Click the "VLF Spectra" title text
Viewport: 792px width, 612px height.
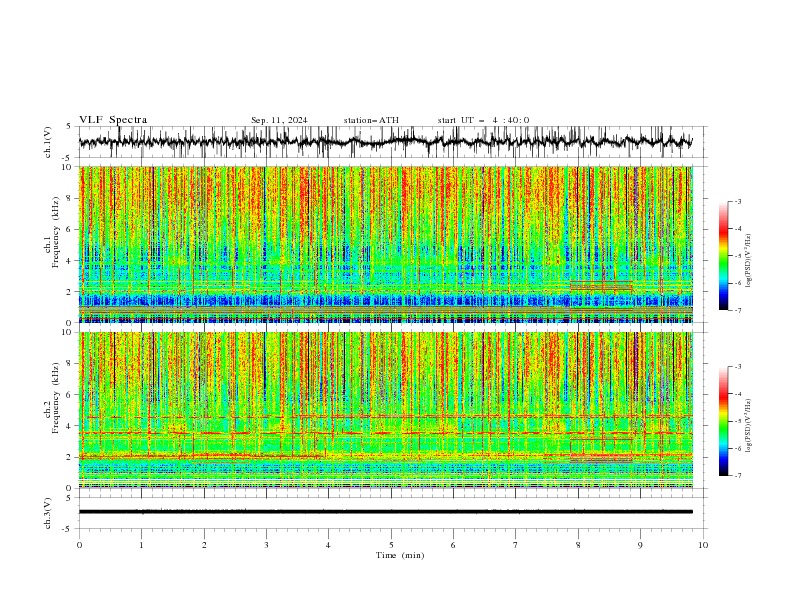[113, 120]
